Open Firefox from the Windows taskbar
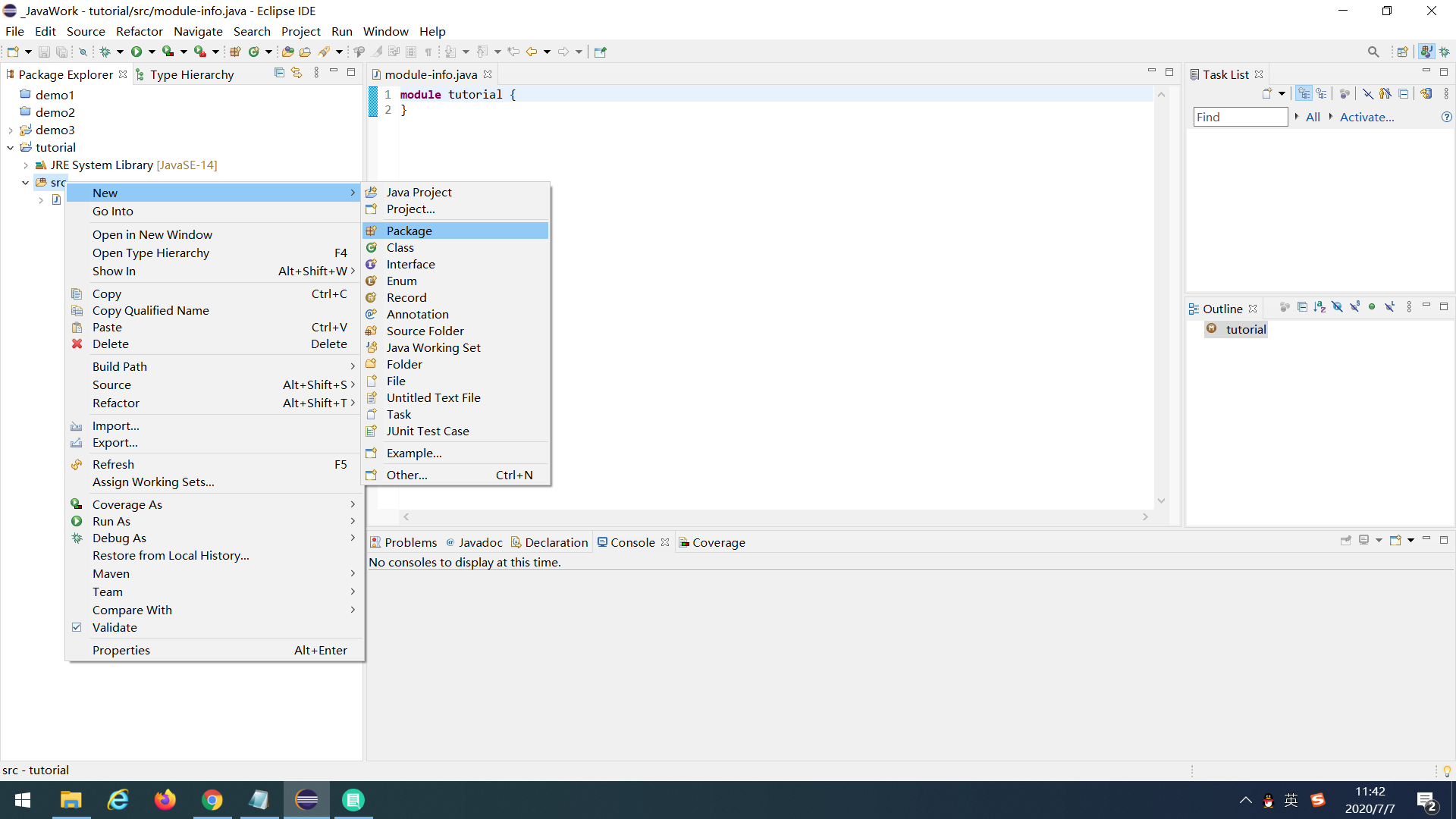Screen dimensions: 1456x819 click(x=165, y=800)
